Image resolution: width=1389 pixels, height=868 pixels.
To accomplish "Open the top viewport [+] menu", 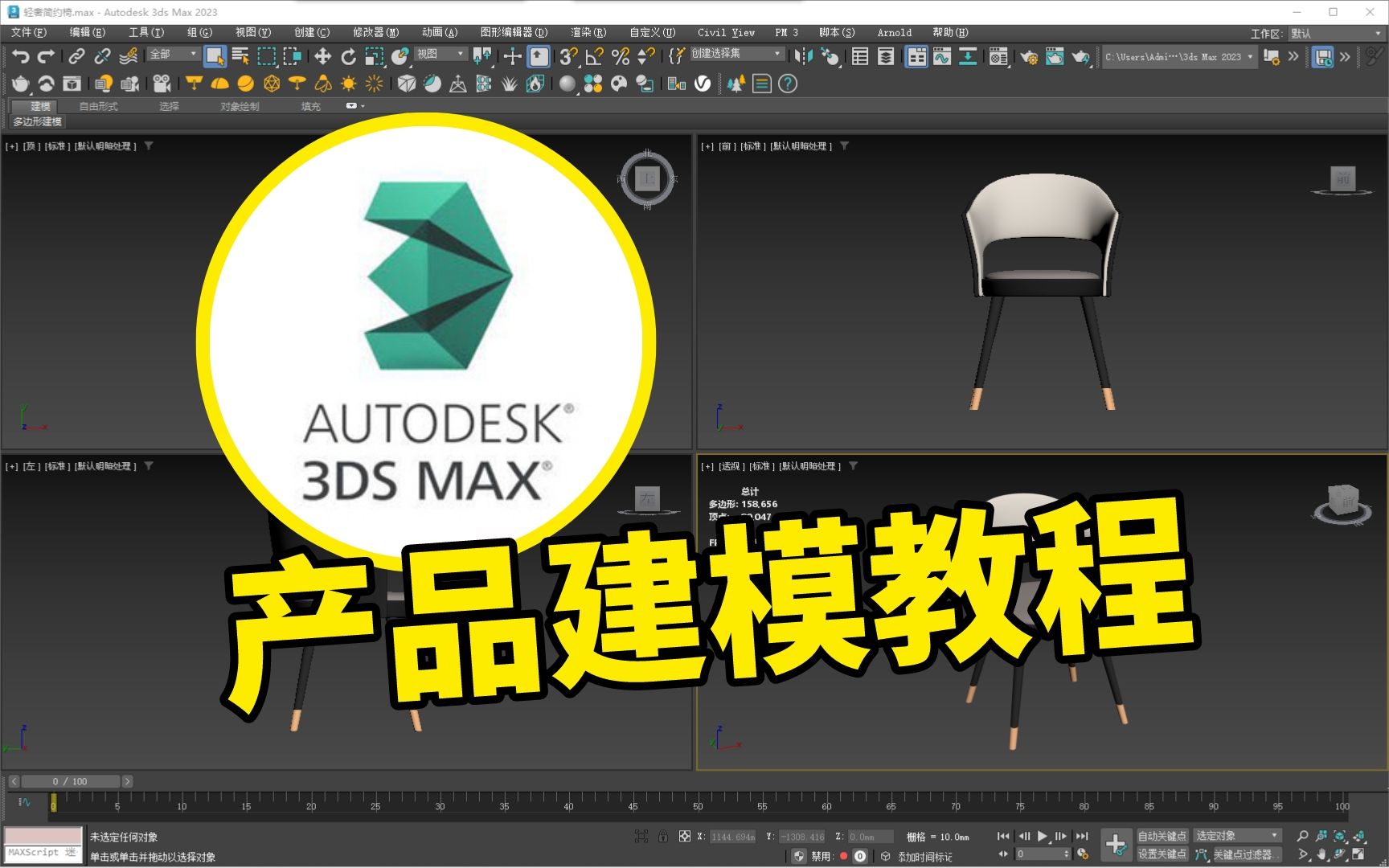I will pos(12,146).
